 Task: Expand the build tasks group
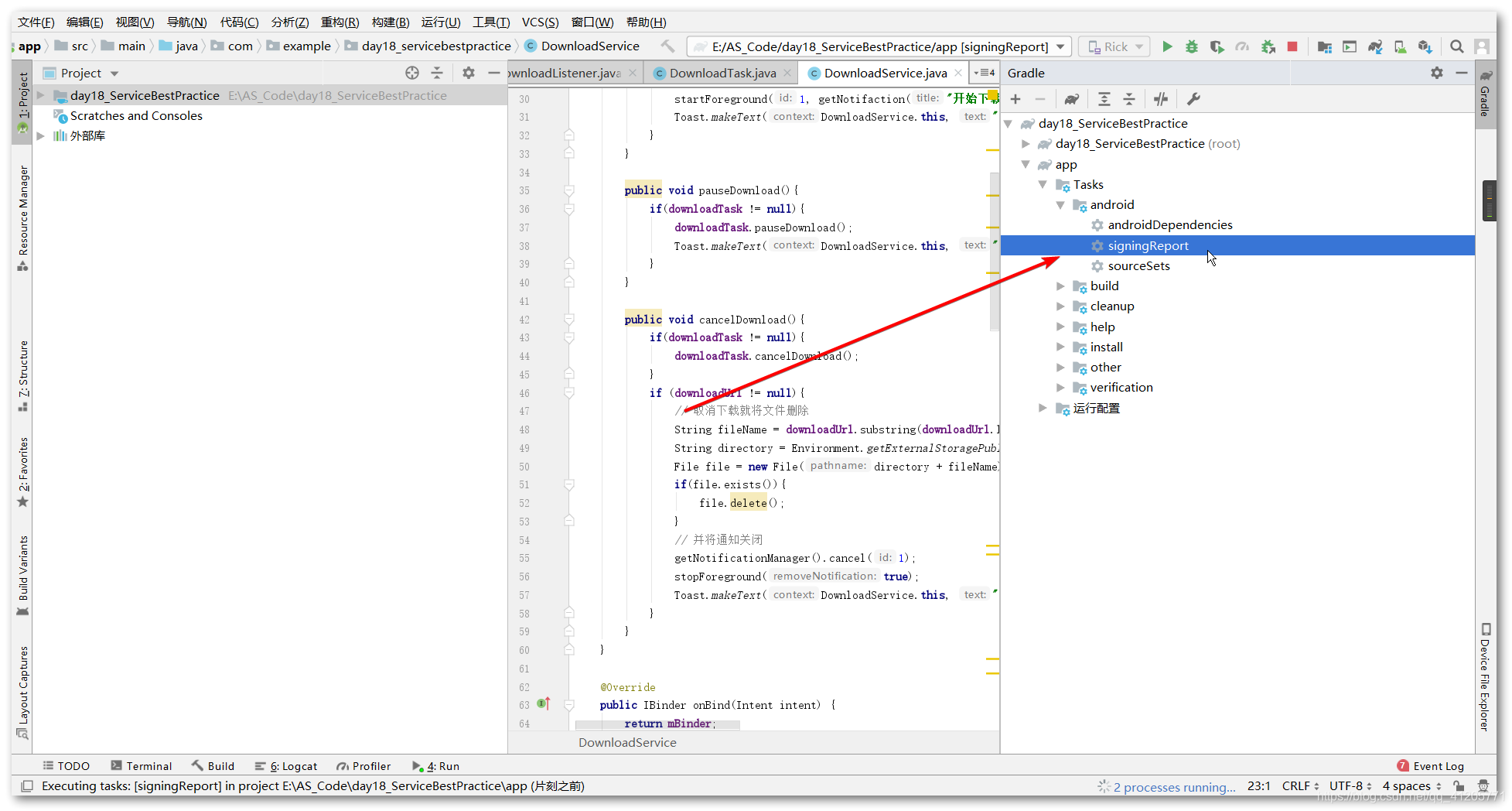click(x=1060, y=286)
